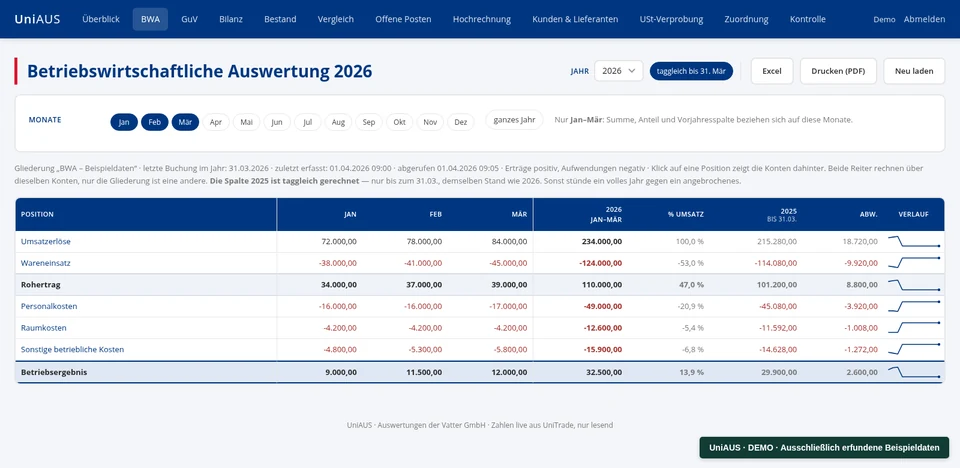Viewport: 960px width, 468px height.
Task: Click the Personalkosten Verlauf sparkline
Action: coord(914,306)
